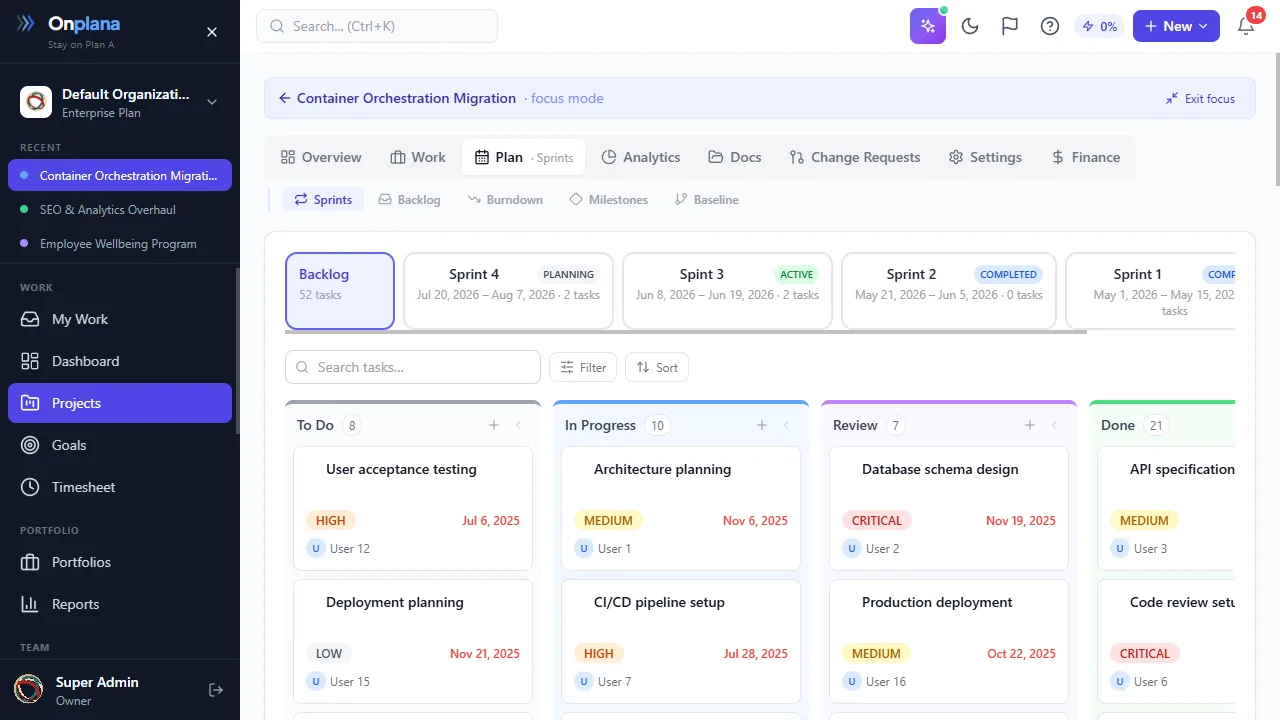
Task: Select the Burndown sub-tab
Action: 505,200
